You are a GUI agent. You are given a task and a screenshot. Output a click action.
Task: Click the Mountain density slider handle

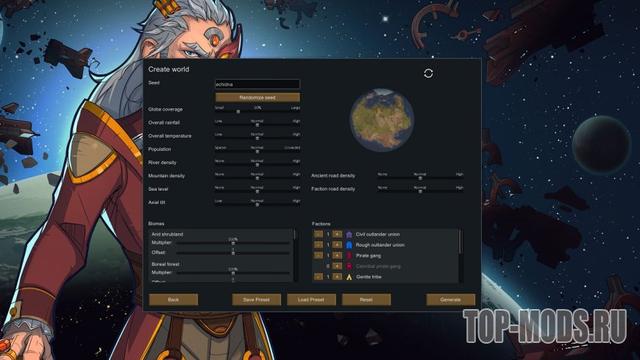point(257,178)
